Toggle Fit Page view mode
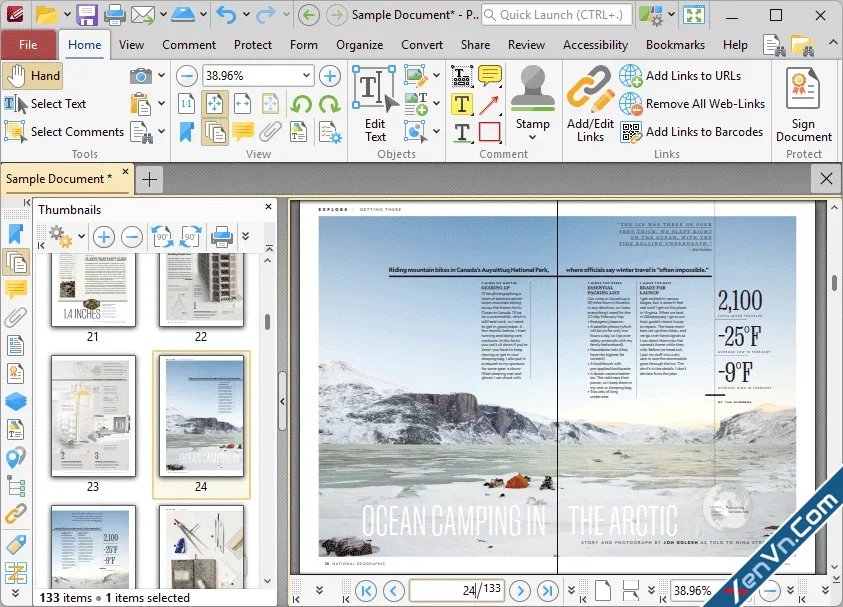This screenshot has height=607, width=843. coord(215,104)
